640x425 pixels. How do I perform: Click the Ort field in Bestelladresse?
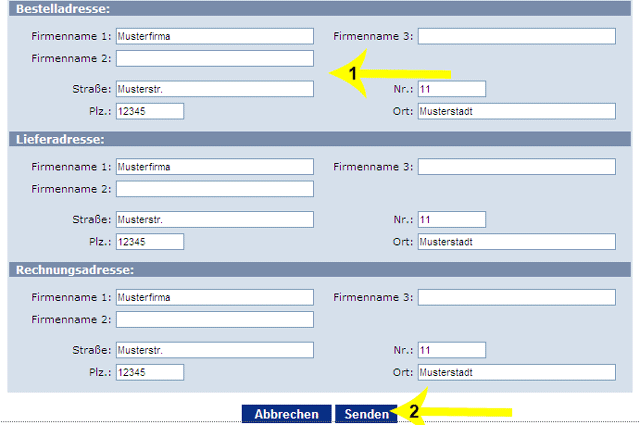click(x=517, y=111)
